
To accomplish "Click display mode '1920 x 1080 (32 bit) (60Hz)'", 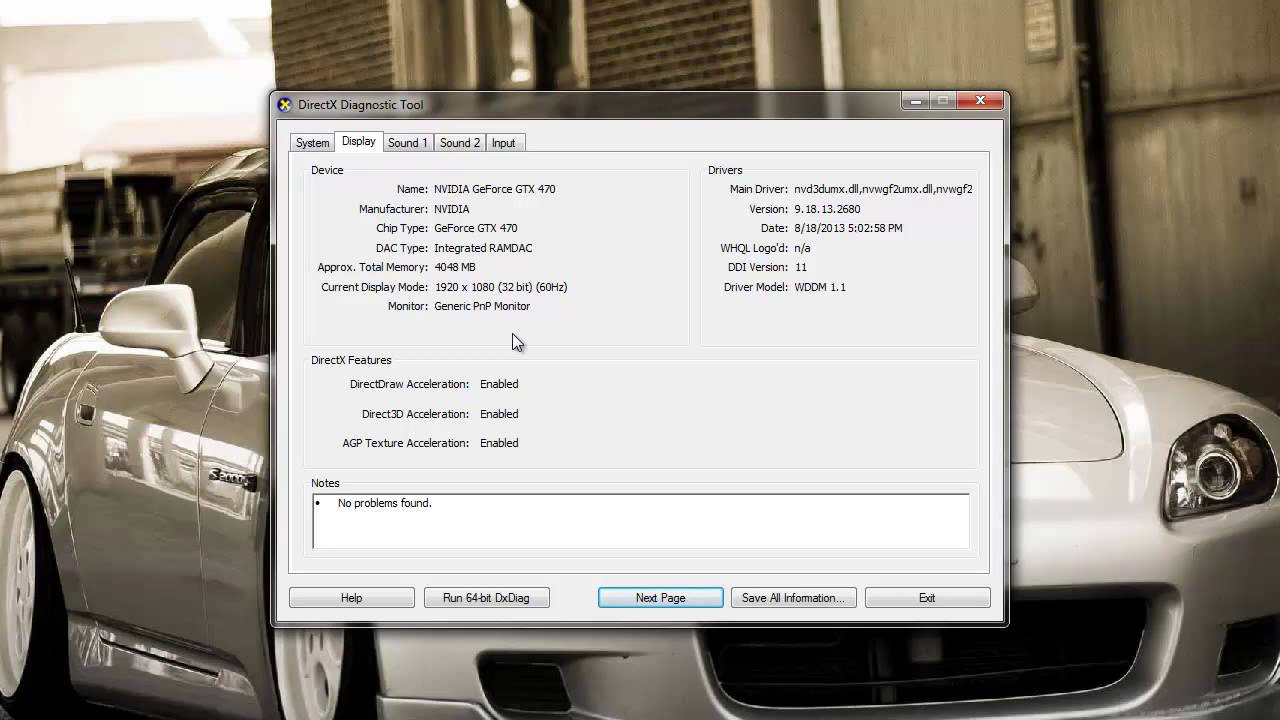I will 500,287.
